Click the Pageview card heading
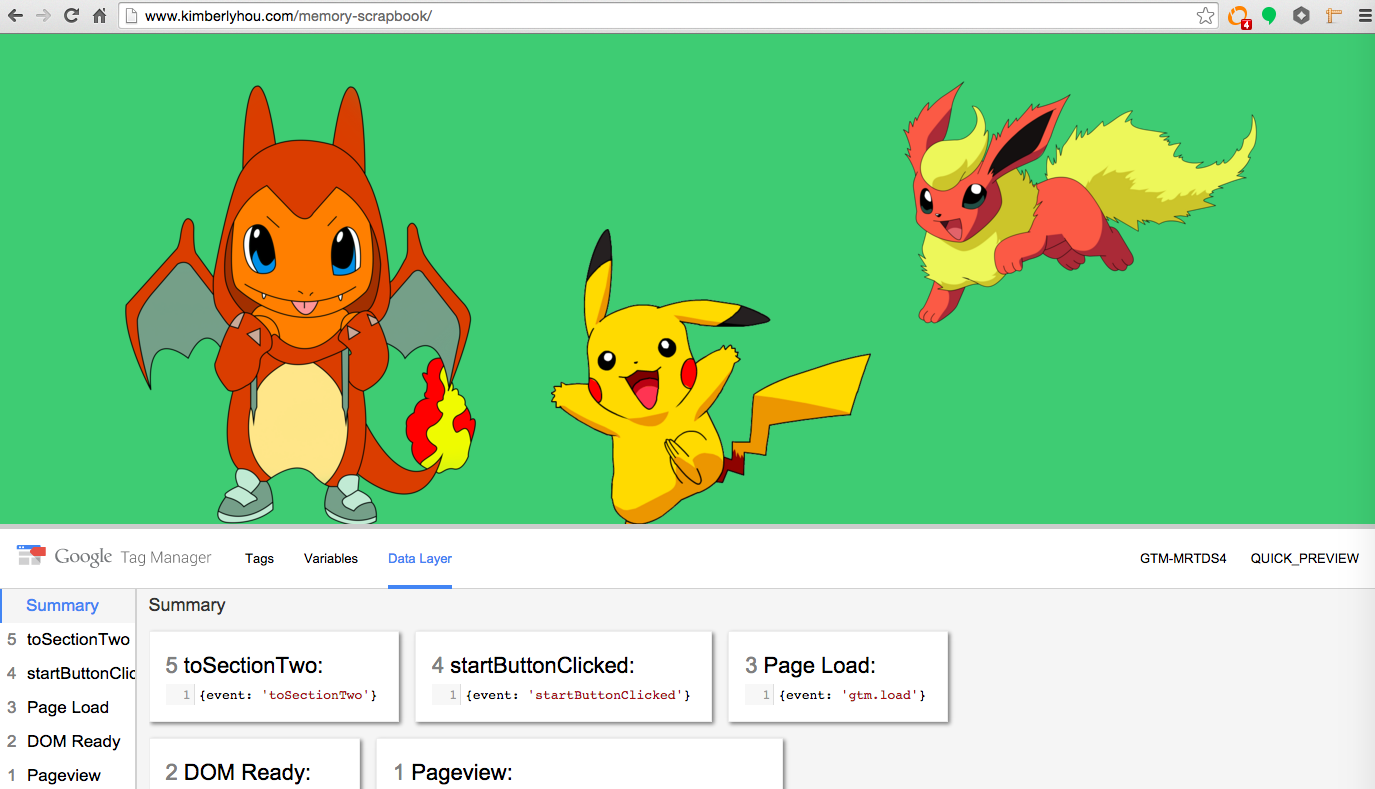1375x789 pixels. [x=453, y=772]
